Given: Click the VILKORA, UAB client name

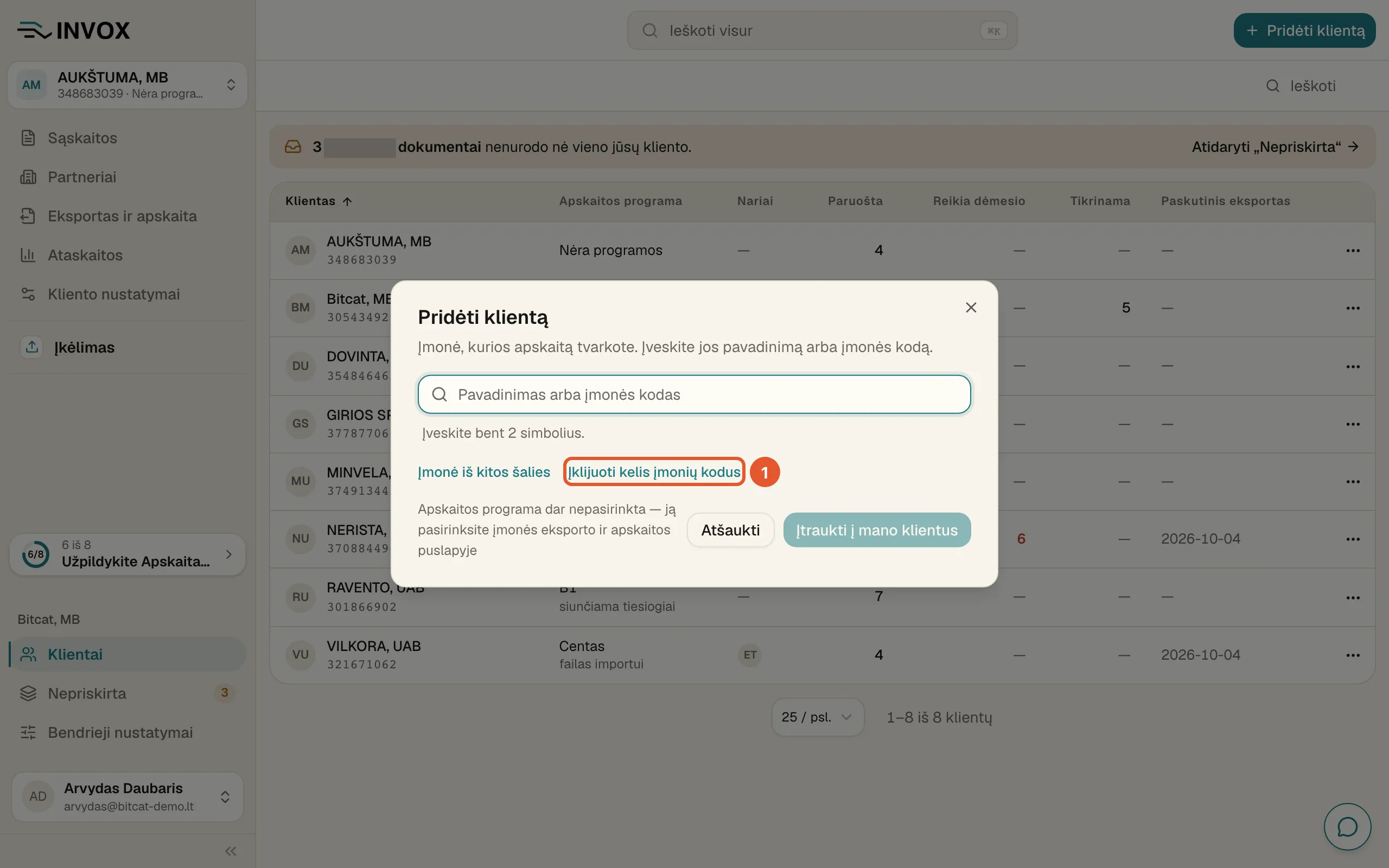Looking at the screenshot, I should (374, 646).
